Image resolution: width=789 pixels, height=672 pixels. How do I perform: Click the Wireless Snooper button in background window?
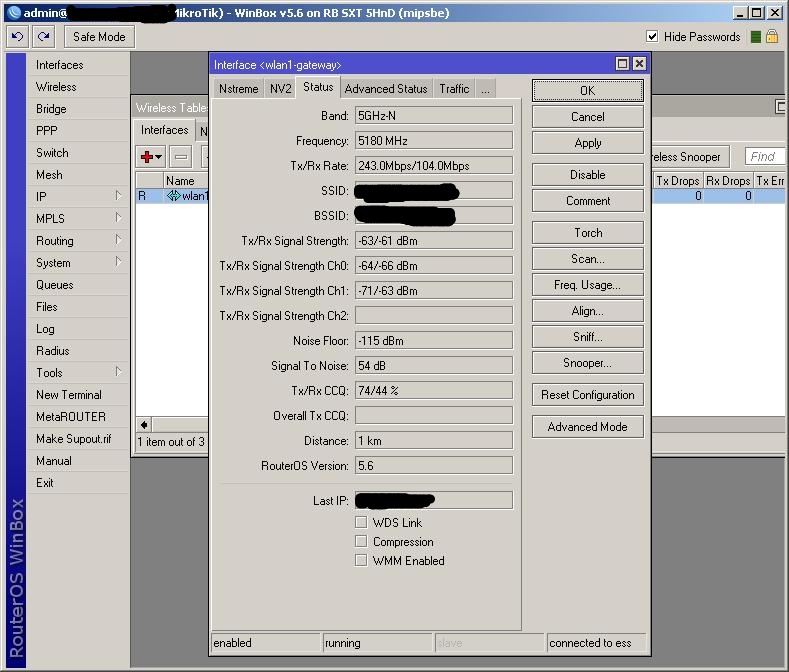coord(690,157)
